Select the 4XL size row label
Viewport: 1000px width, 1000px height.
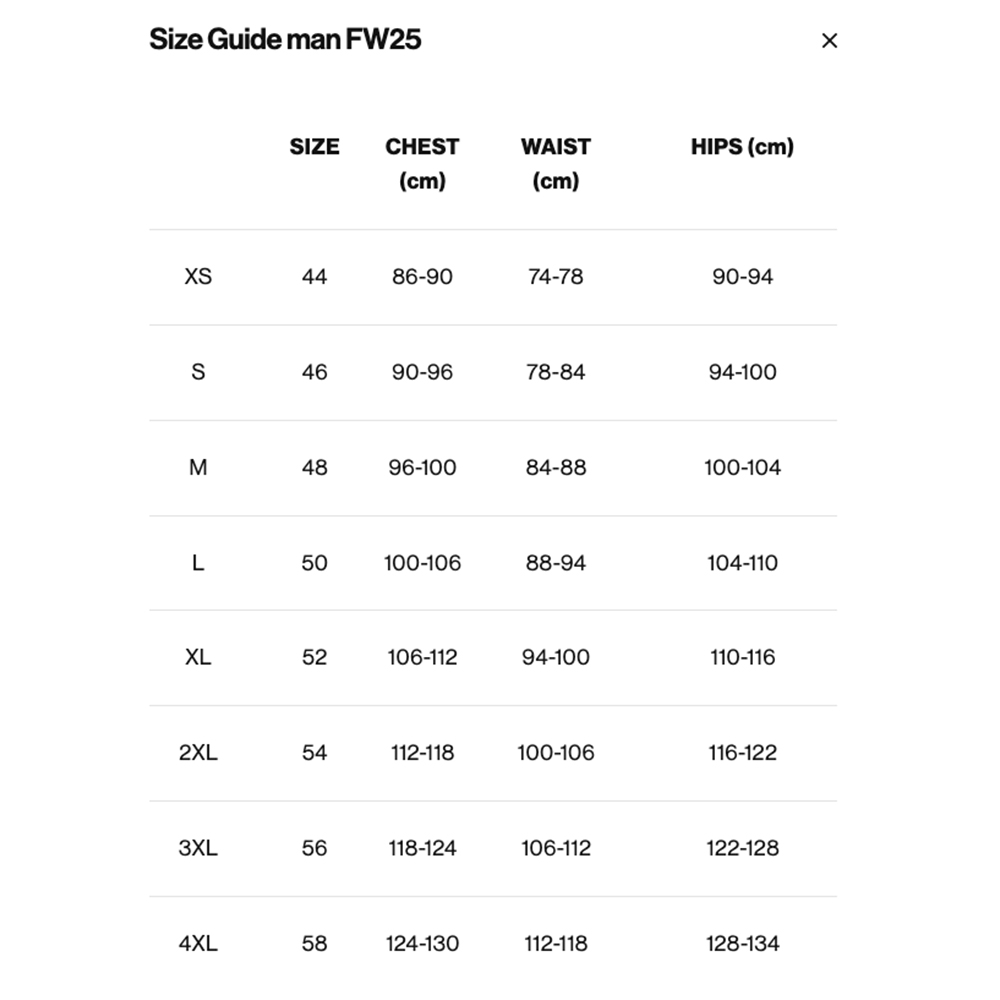198,943
